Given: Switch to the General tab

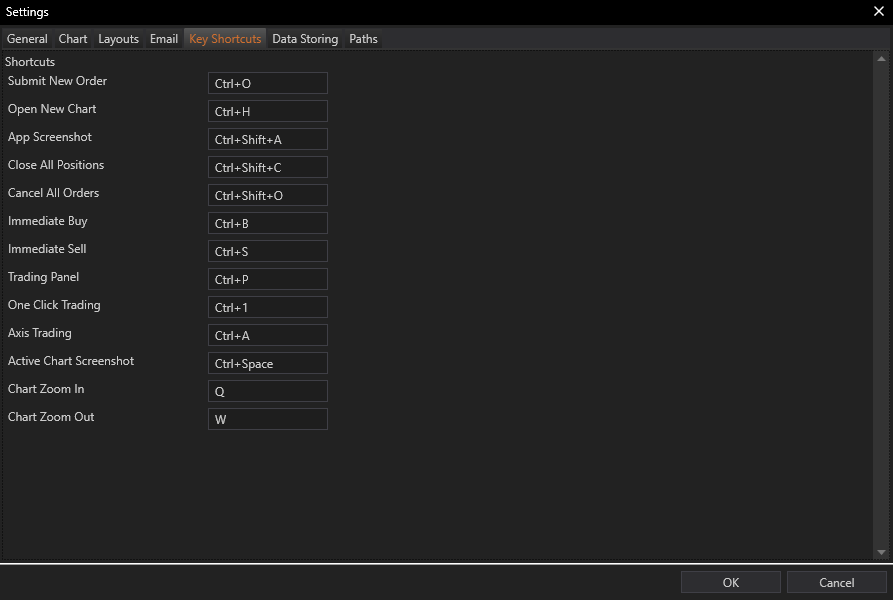Looking at the screenshot, I should pyautogui.click(x=27, y=39).
